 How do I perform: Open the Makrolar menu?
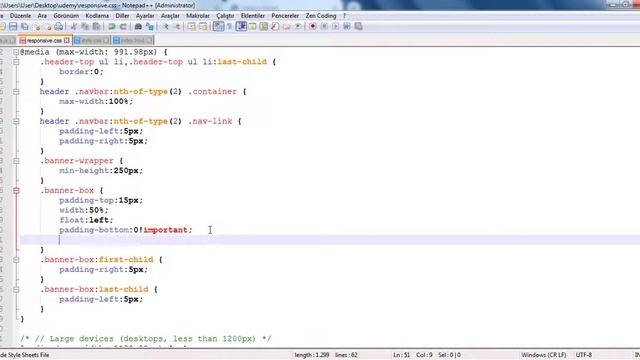click(198, 16)
